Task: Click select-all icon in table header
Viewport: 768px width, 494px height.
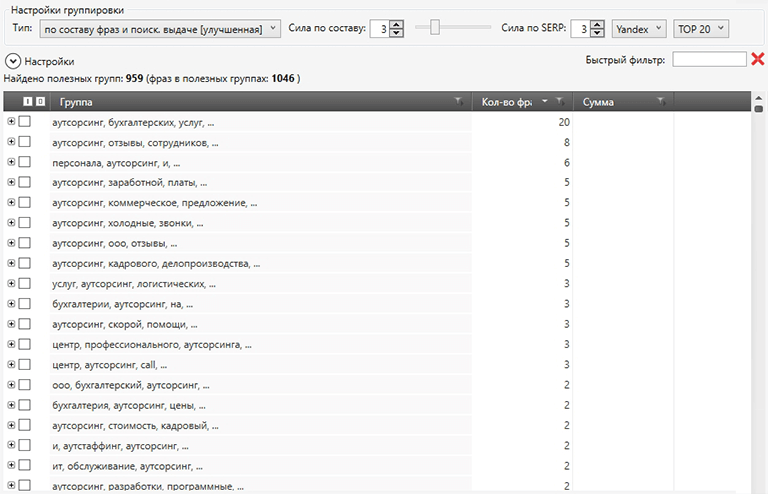Action: pos(27,102)
